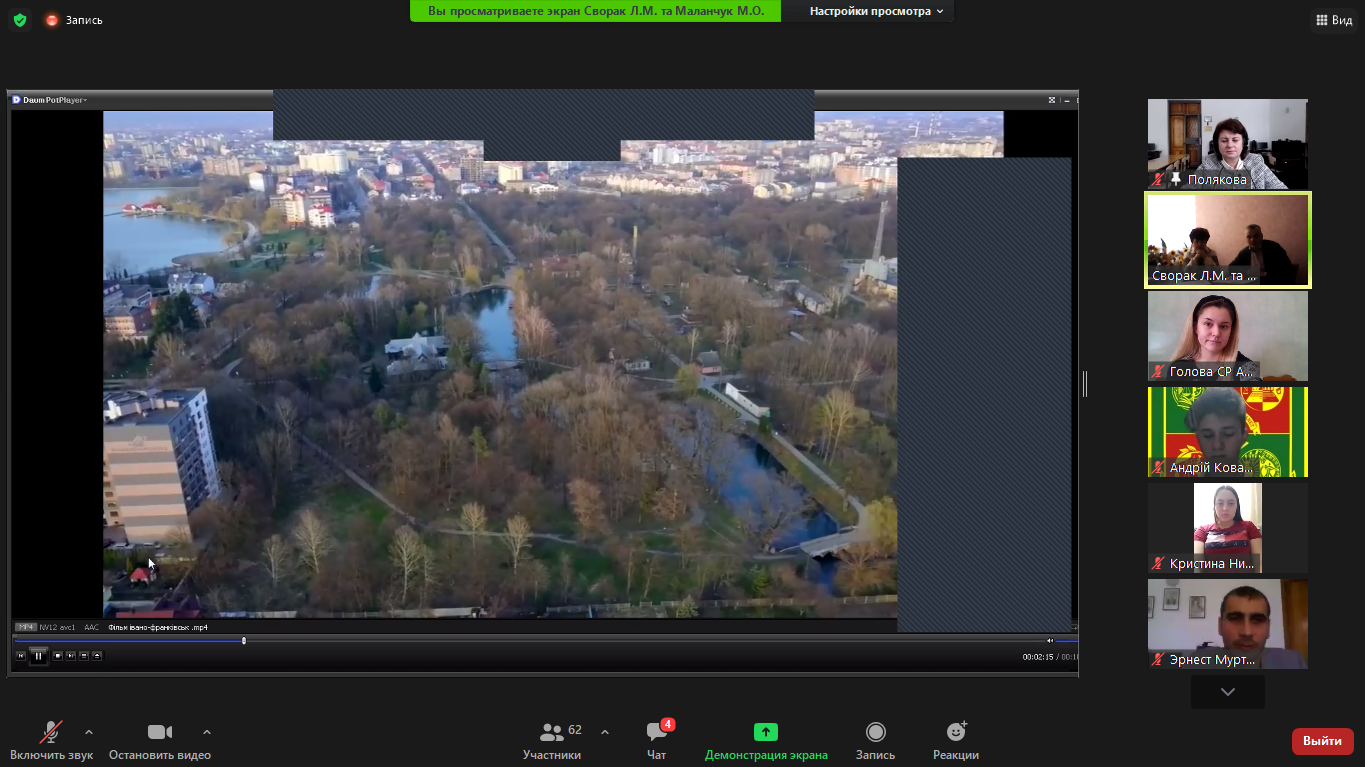Expand video options arrow beside camera
Image resolution: width=1365 pixels, height=767 pixels.
pos(207,732)
